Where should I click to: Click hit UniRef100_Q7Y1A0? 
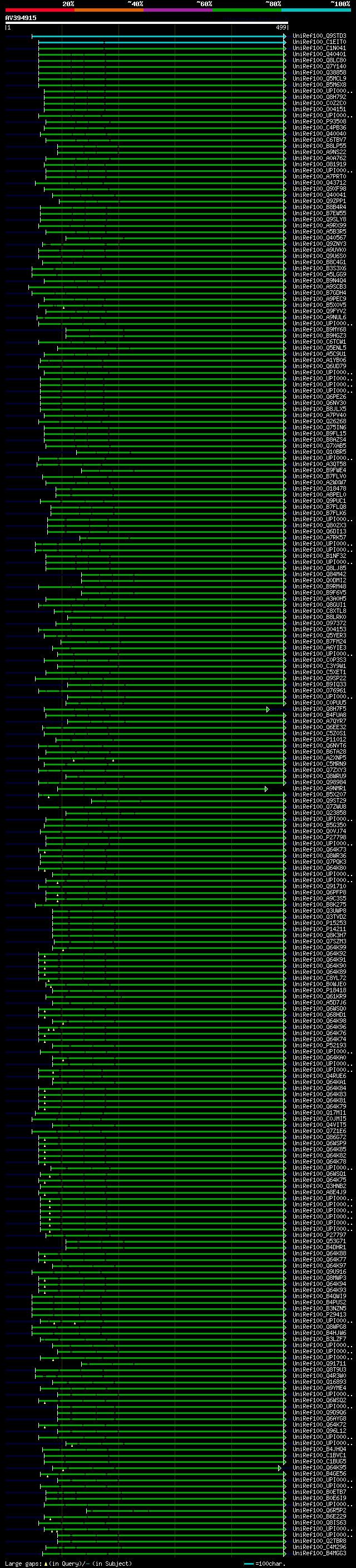(319, 66)
